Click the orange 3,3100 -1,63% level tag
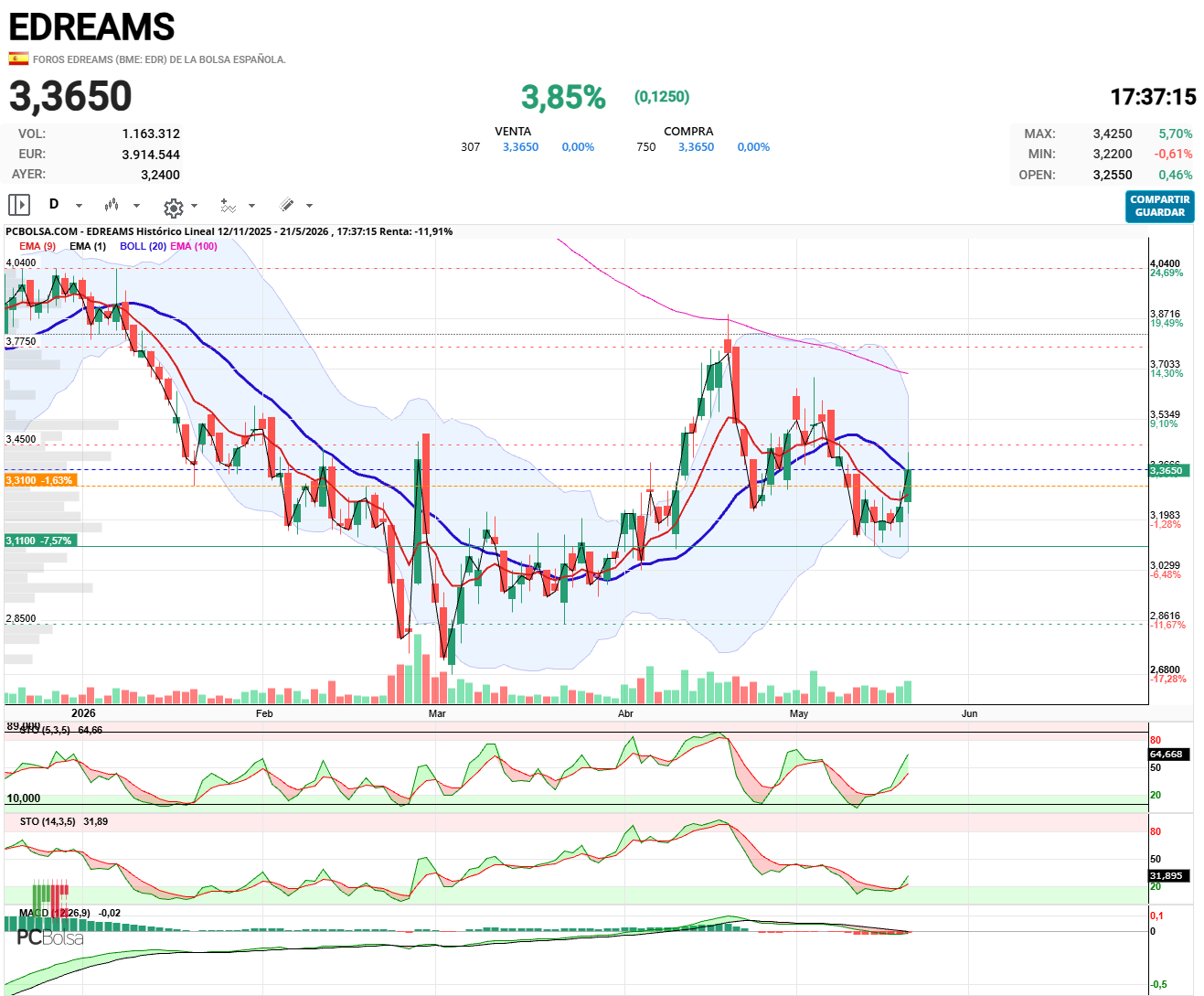Image resolution: width=1204 pixels, height=996 pixels. click(x=40, y=480)
